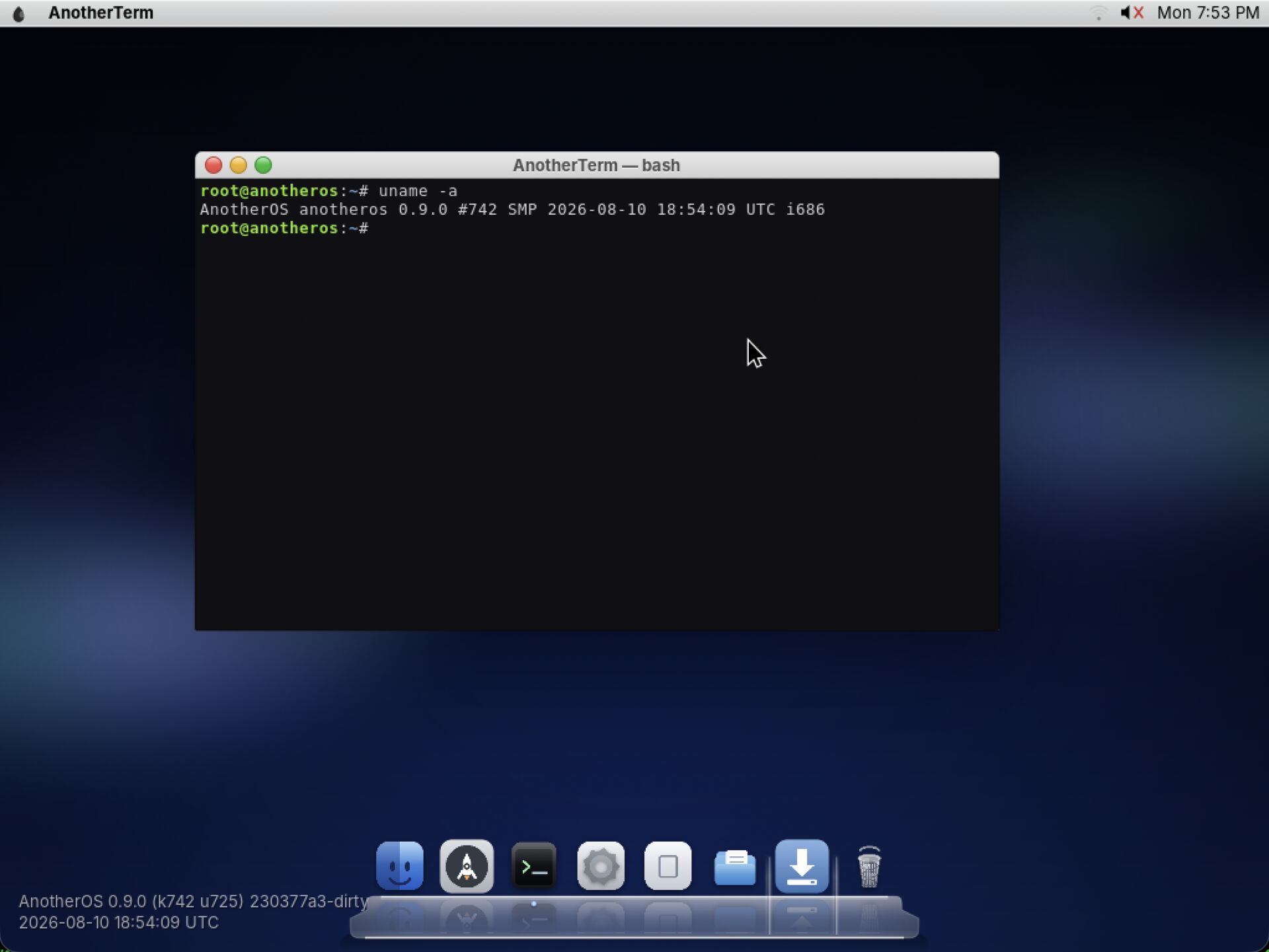Click the AnotherTerm — bash title bar
Viewport: 1269px width, 952px height.
[596, 165]
